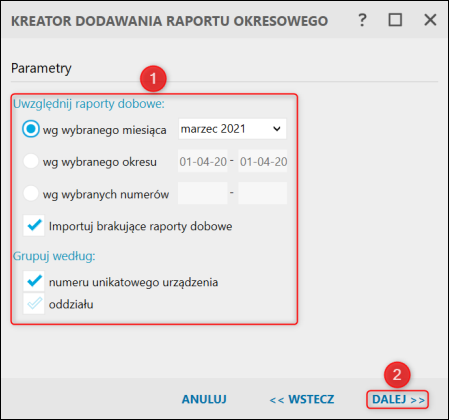Close the report wizard dialog
Image resolution: width=449 pixels, height=420 pixels.
430,20
